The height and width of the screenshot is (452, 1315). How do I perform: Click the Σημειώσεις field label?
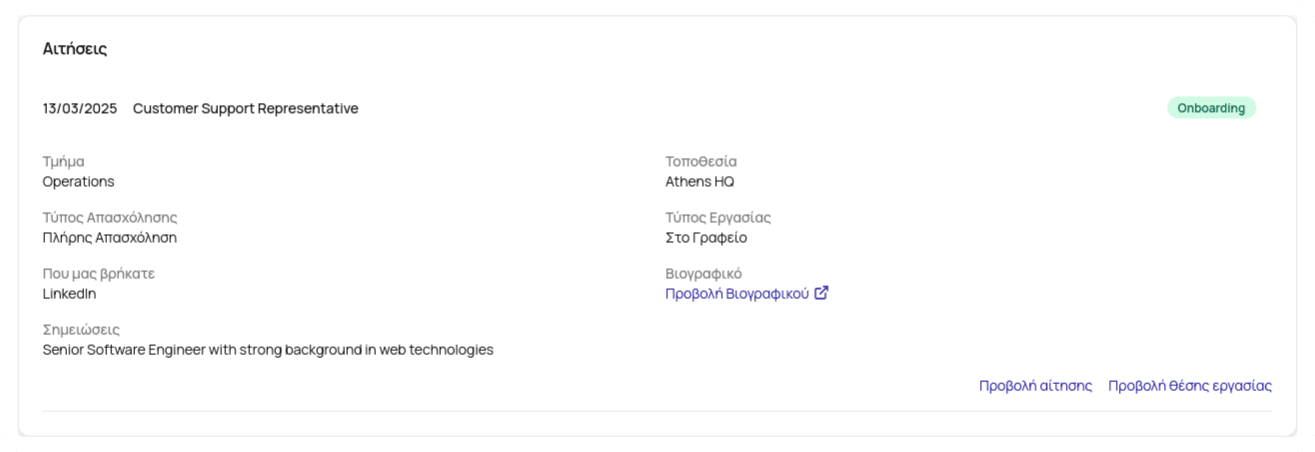click(x=81, y=329)
